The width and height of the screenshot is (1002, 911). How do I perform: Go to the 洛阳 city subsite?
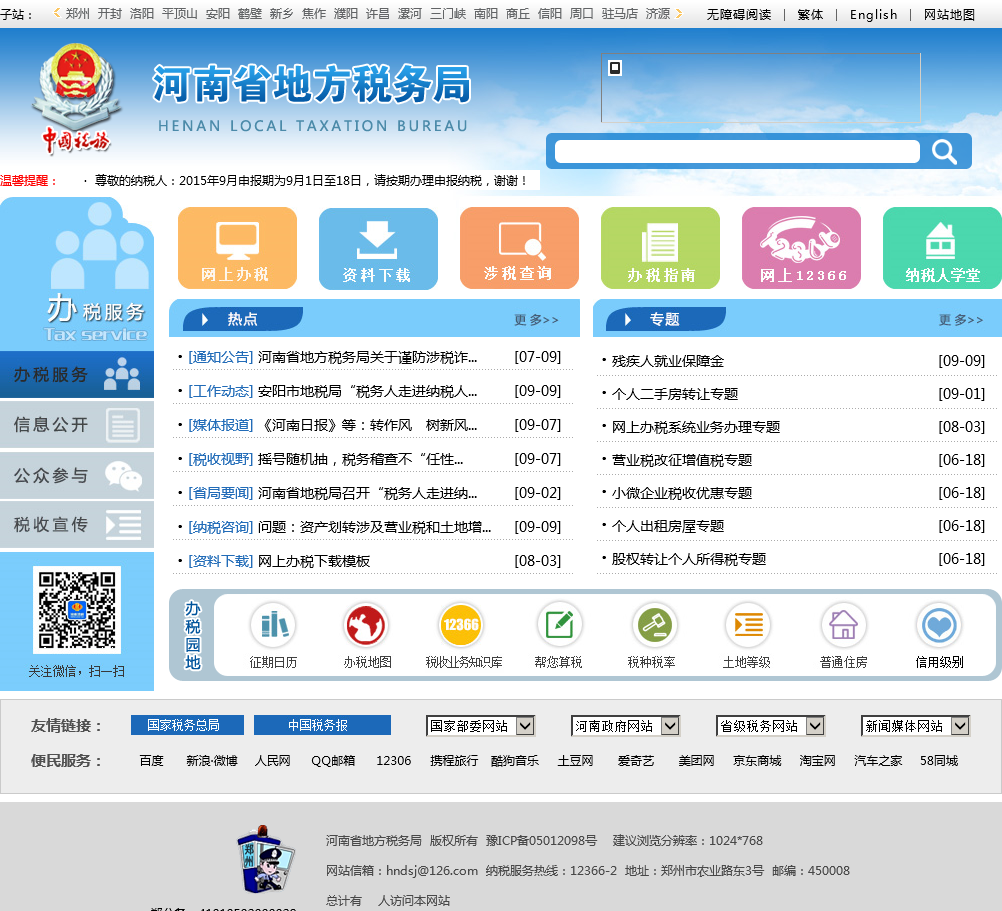pos(141,13)
